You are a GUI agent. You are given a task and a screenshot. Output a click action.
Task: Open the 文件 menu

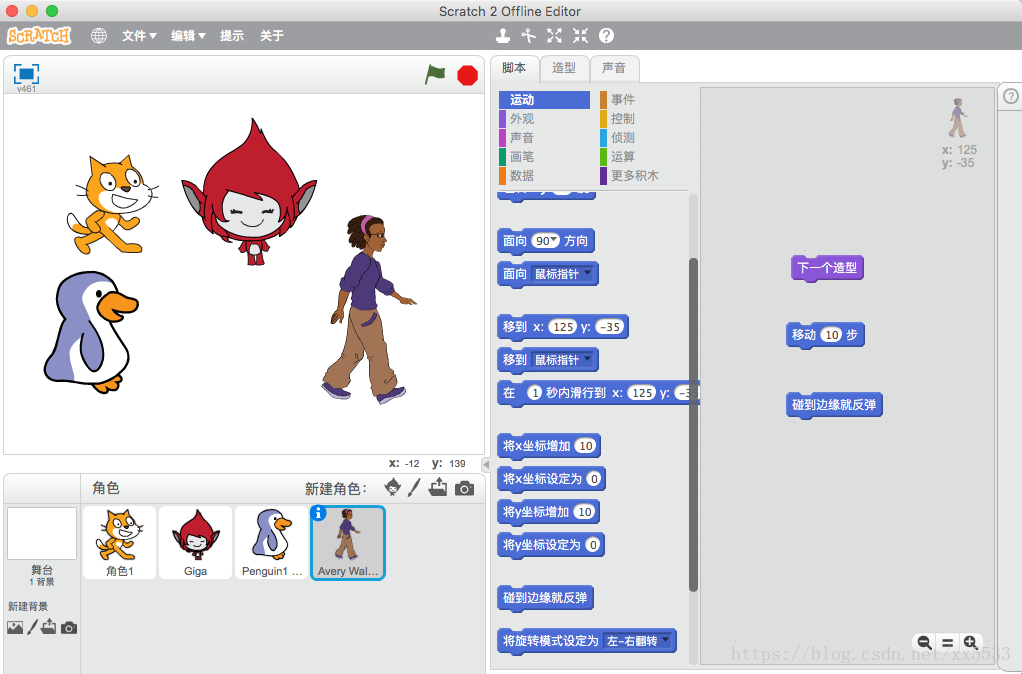(139, 36)
